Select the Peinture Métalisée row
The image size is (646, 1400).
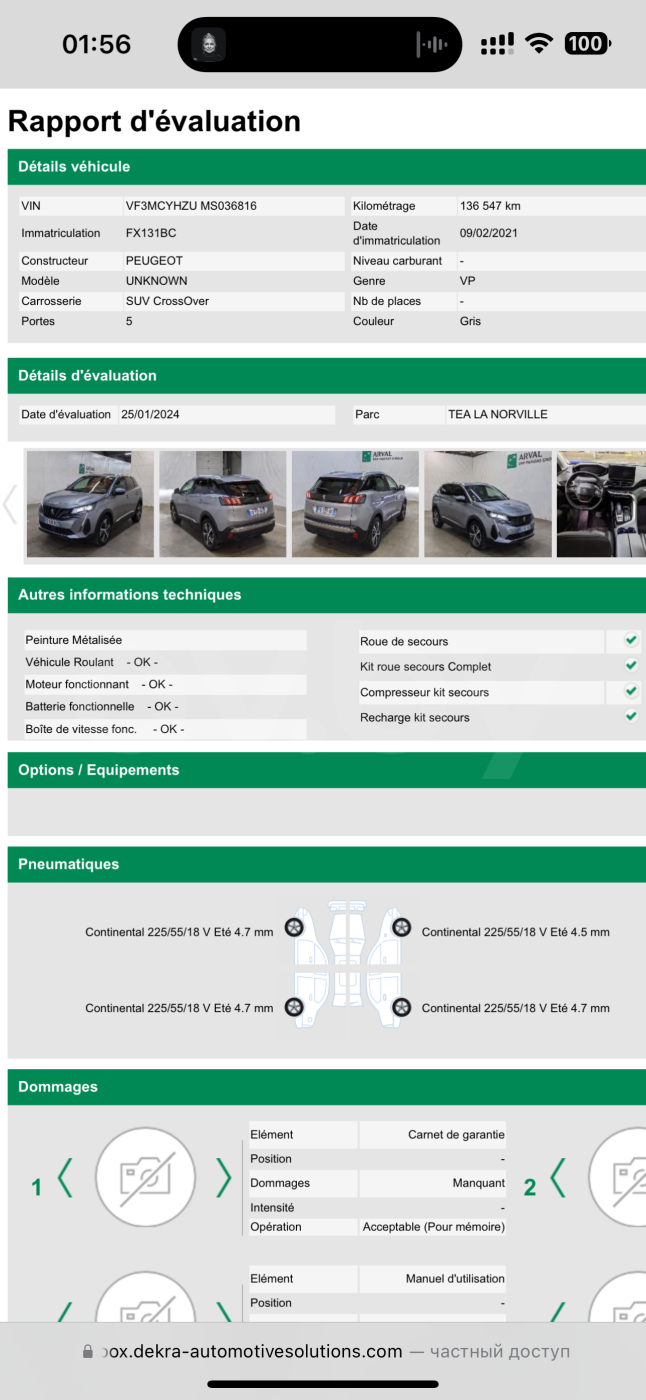pos(164,640)
